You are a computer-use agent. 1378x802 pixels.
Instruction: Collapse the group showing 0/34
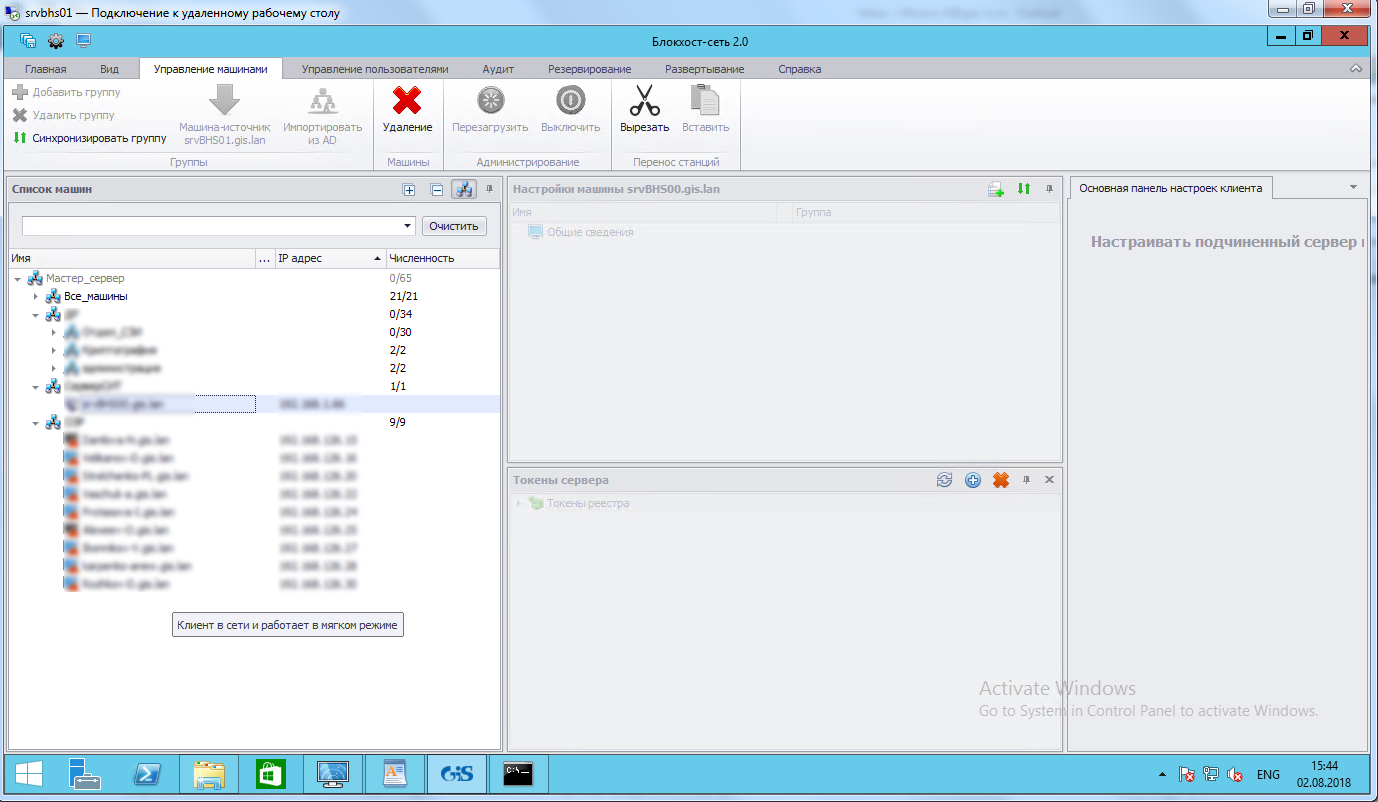click(x=36, y=315)
